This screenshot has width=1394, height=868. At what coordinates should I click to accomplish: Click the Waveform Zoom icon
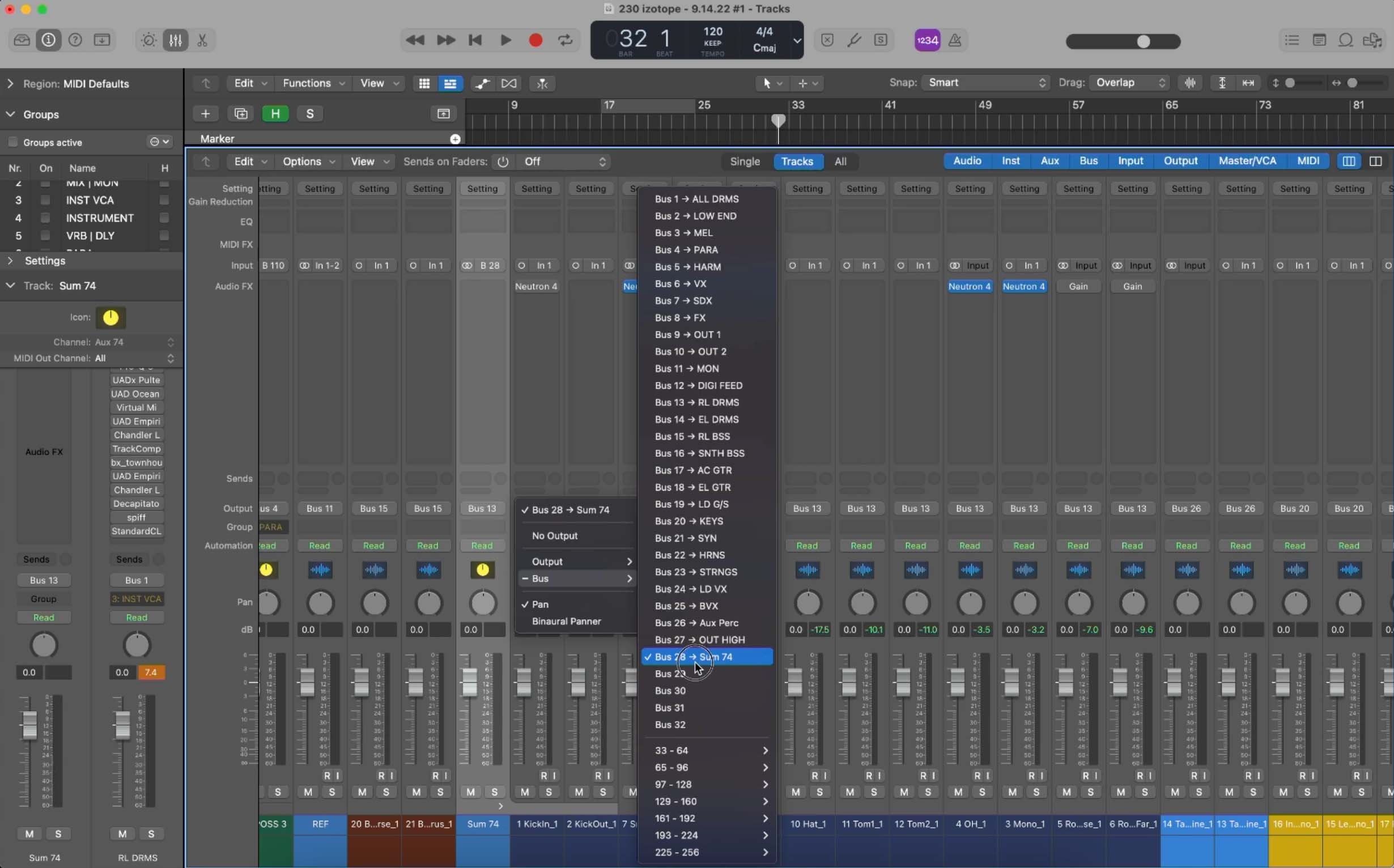tap(1190, 83)
